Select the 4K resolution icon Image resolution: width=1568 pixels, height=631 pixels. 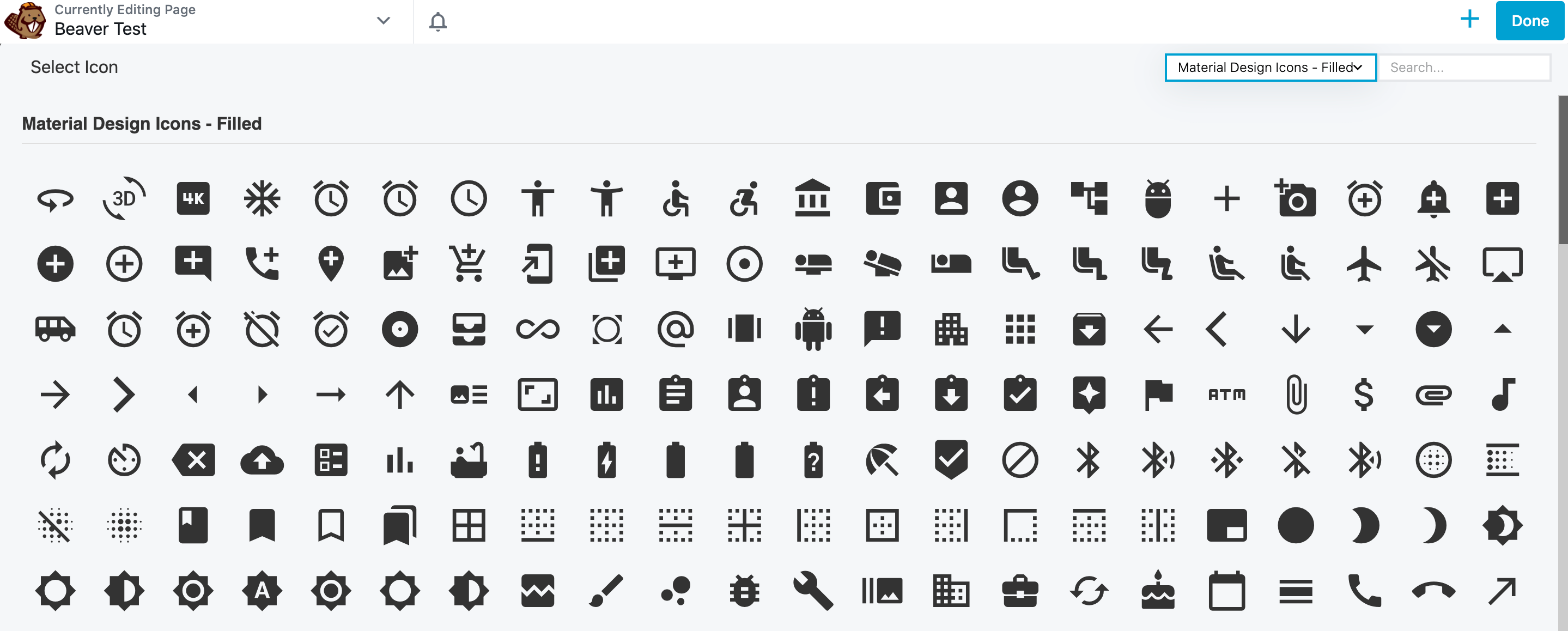tap(192, 197)
